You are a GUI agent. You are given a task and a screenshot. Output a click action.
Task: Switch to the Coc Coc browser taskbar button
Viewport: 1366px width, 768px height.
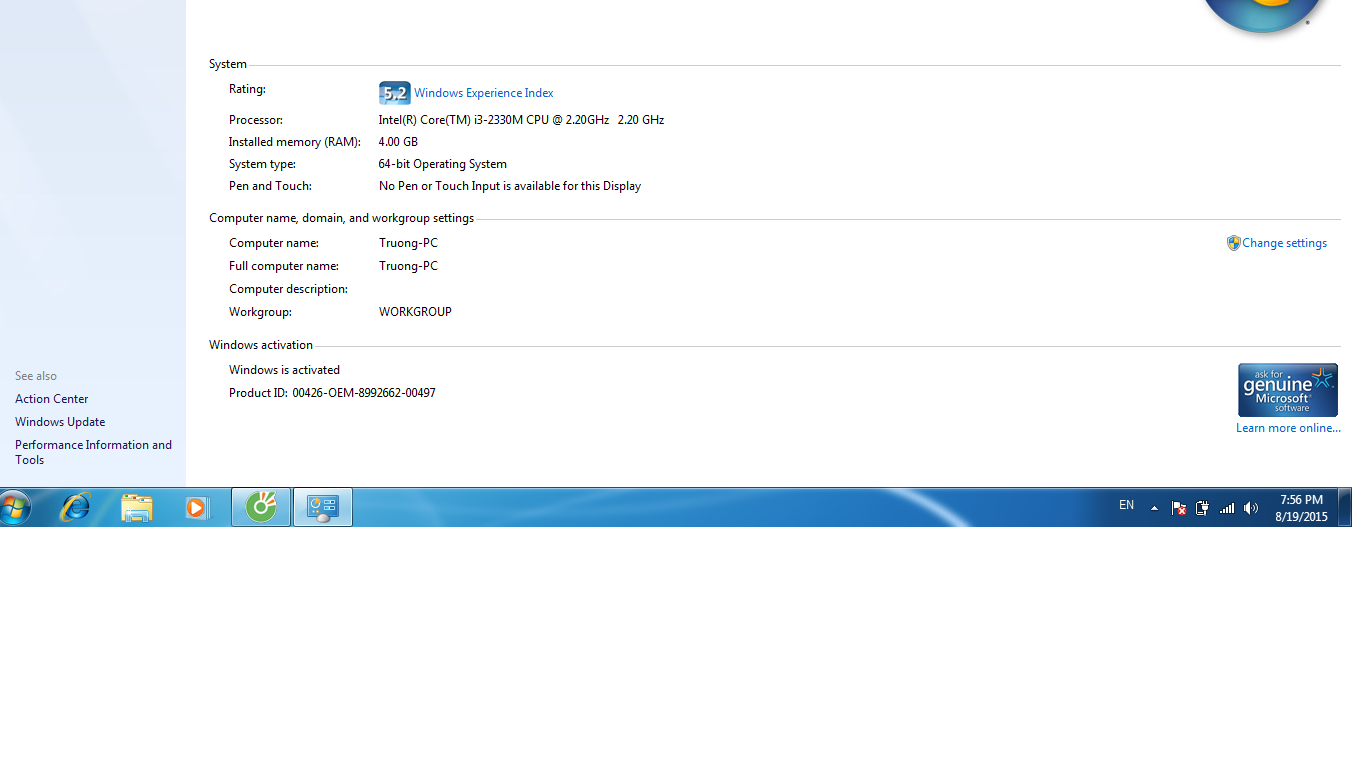point(261,508)
